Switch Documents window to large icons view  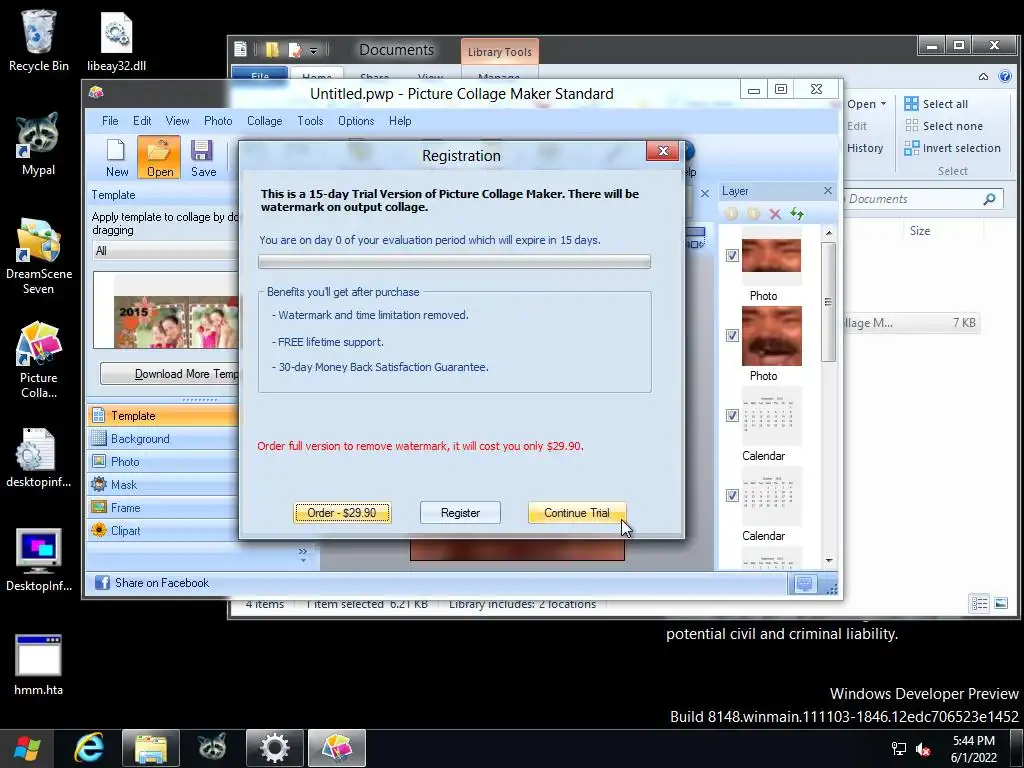click(1001, 603)
